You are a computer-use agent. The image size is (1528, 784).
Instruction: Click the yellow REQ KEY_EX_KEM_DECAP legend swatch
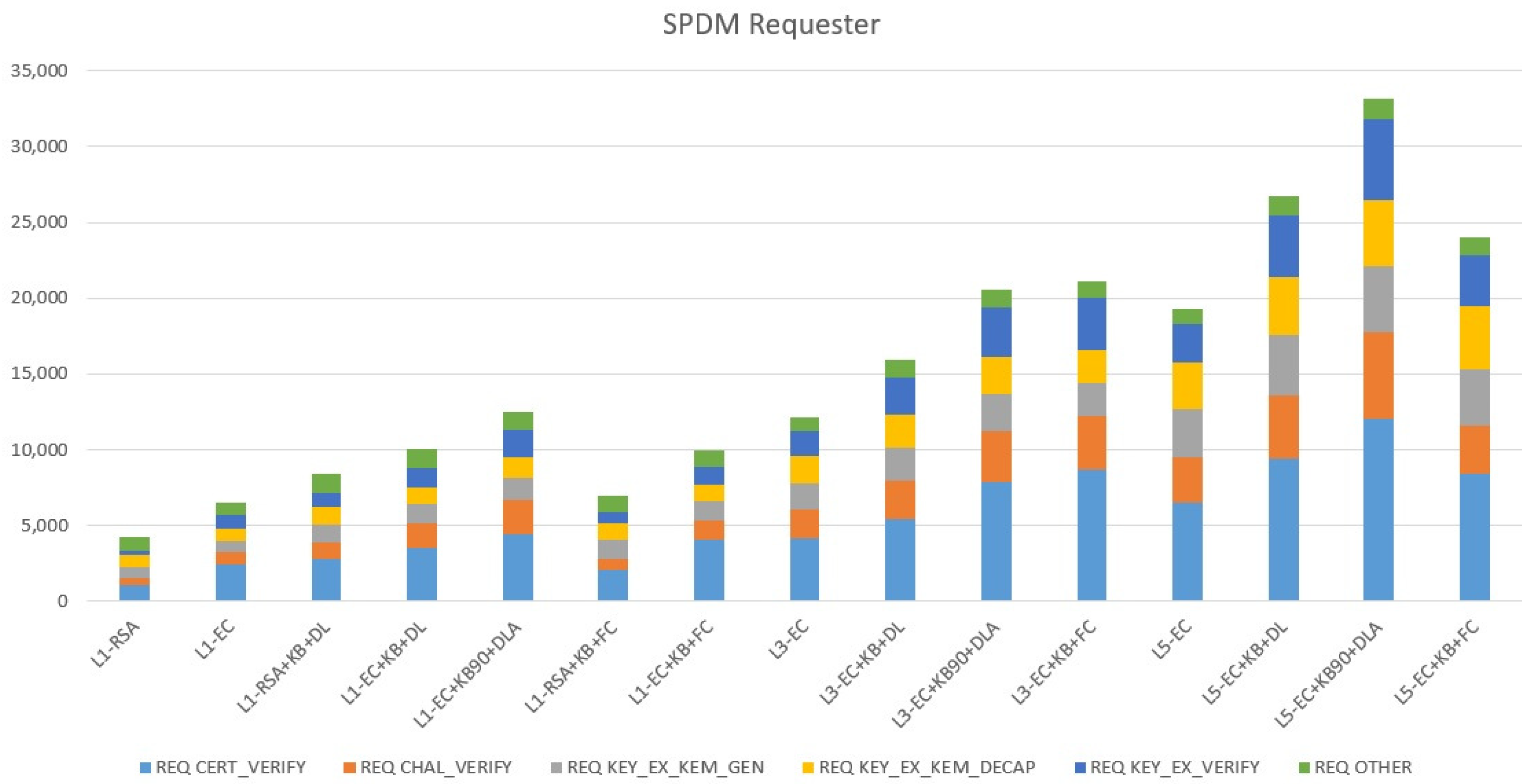tap(808, 767)
